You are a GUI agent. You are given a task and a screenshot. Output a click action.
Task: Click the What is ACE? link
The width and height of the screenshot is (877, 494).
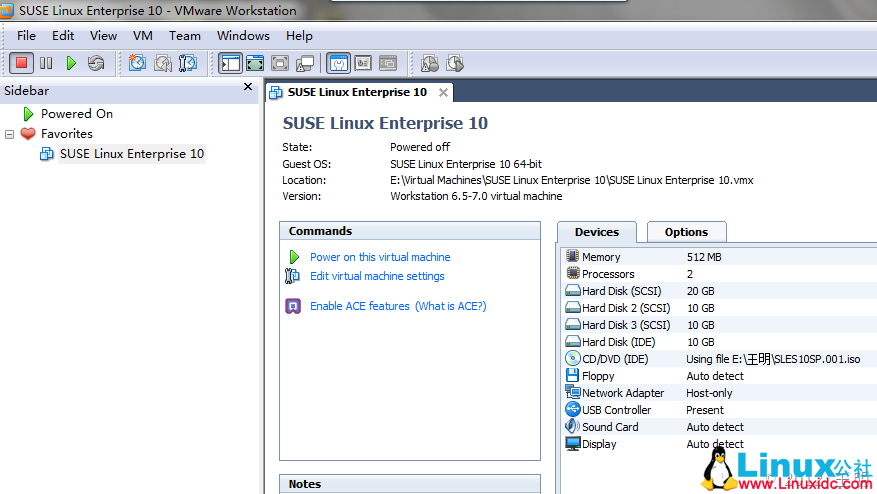coord(451,306)
